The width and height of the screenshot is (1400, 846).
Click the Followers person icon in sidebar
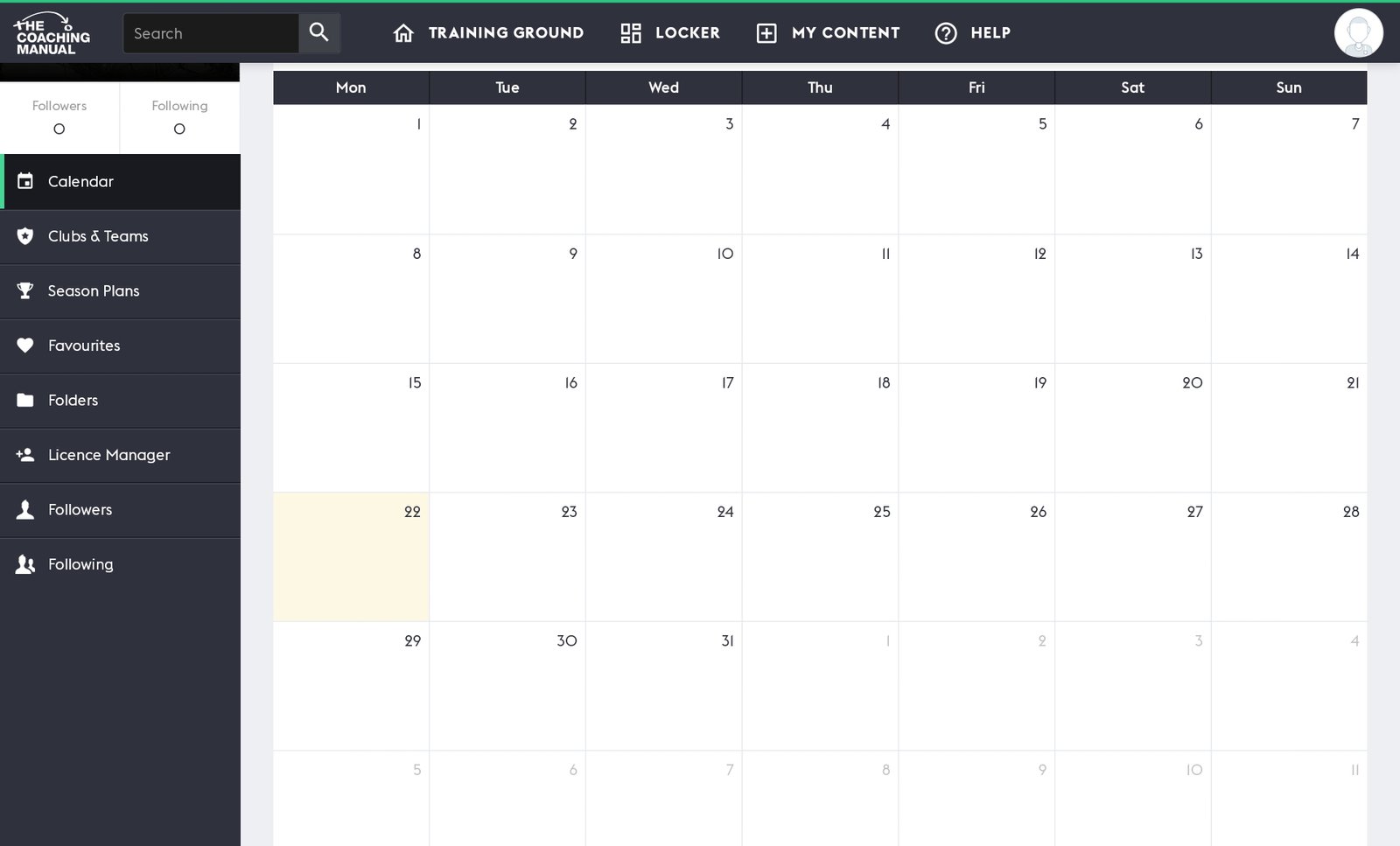click(25, 509)
